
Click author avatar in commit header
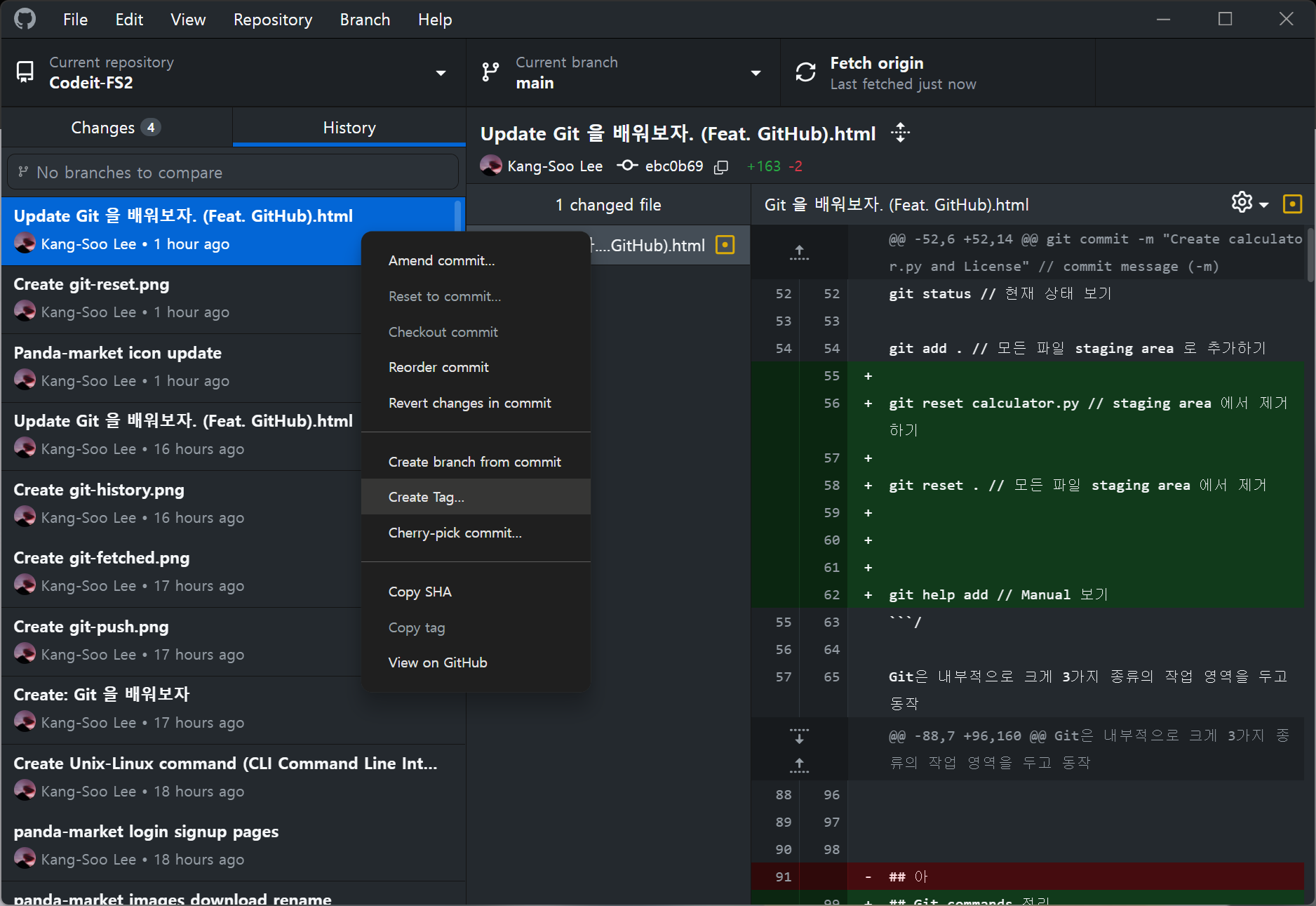point(491,166)
